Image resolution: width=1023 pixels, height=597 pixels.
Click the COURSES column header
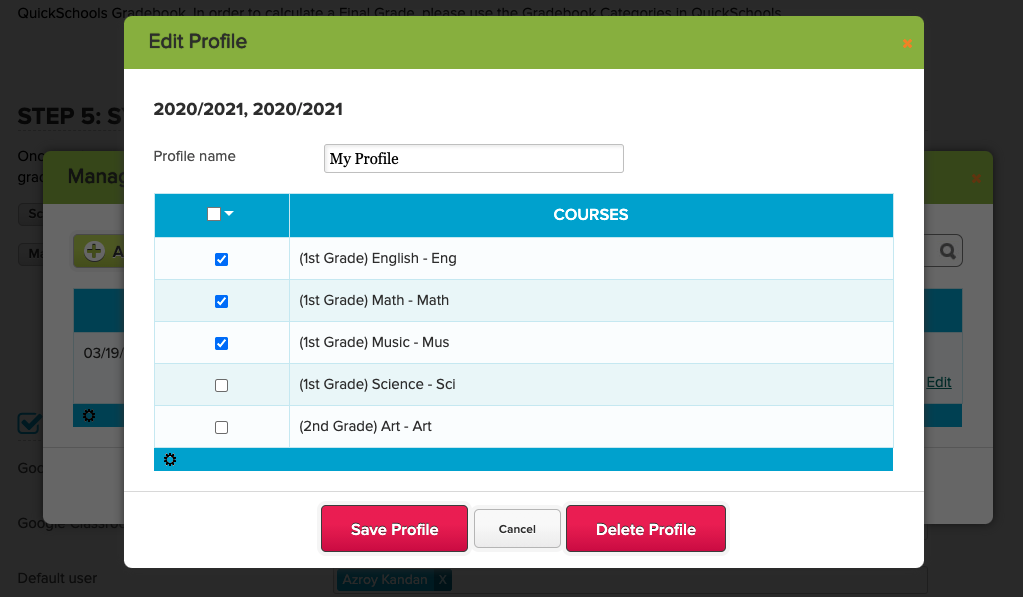(591, 215)
